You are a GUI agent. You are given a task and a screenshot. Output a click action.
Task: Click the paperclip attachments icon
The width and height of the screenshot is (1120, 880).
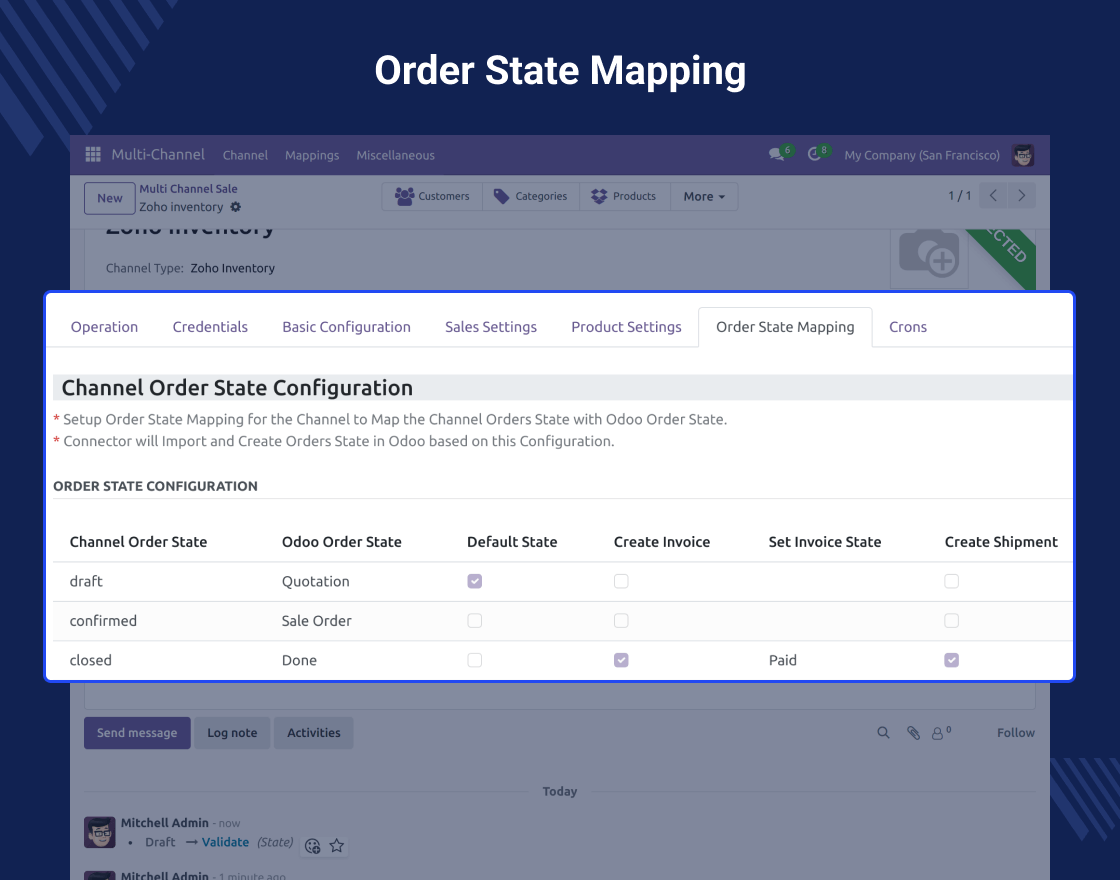[914, 733]
